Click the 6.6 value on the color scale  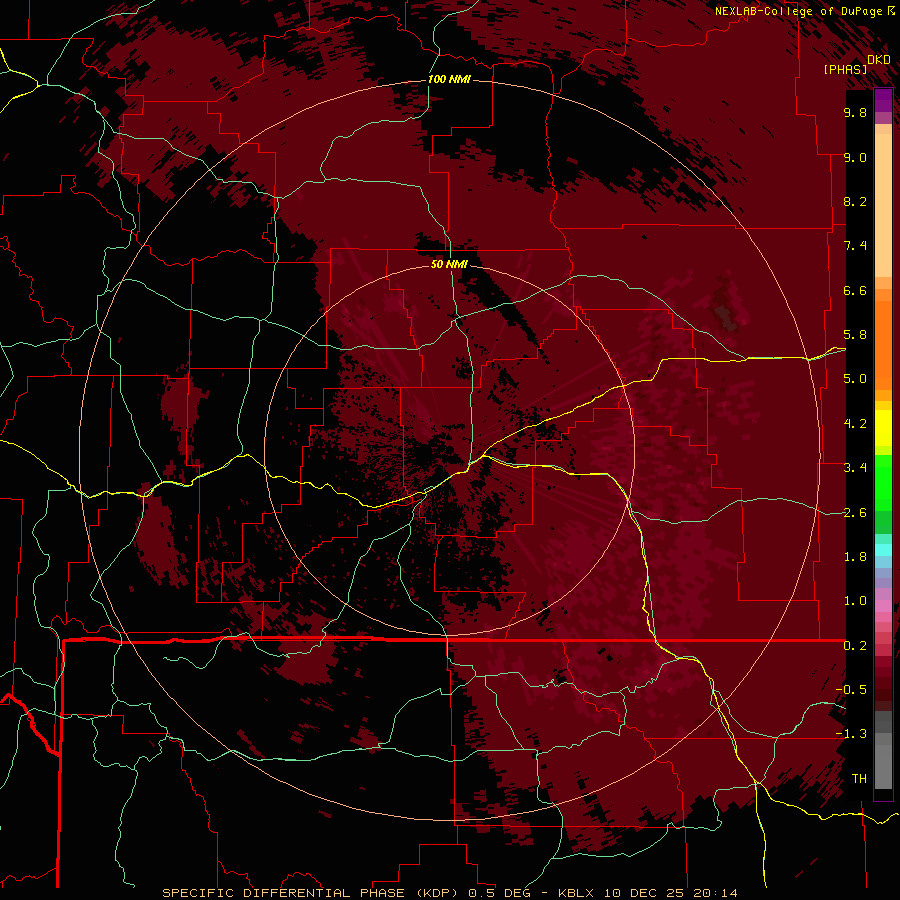click(855, 290)
